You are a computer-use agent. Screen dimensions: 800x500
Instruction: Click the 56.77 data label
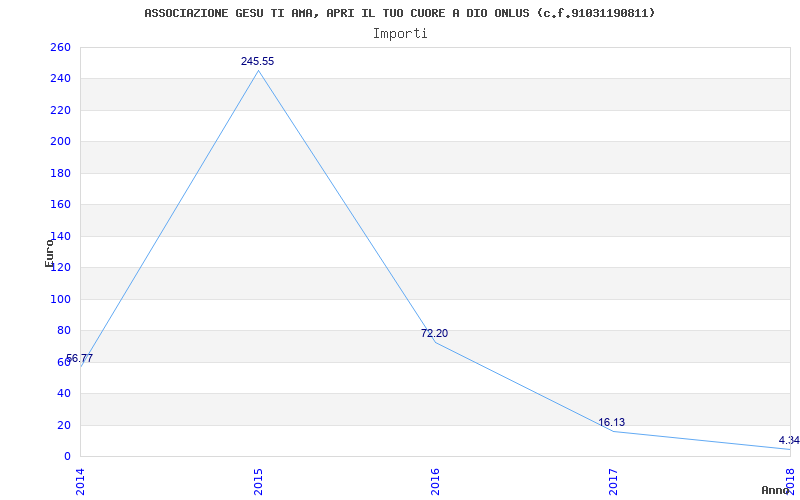pyautogui.click(x=80, y=358)
